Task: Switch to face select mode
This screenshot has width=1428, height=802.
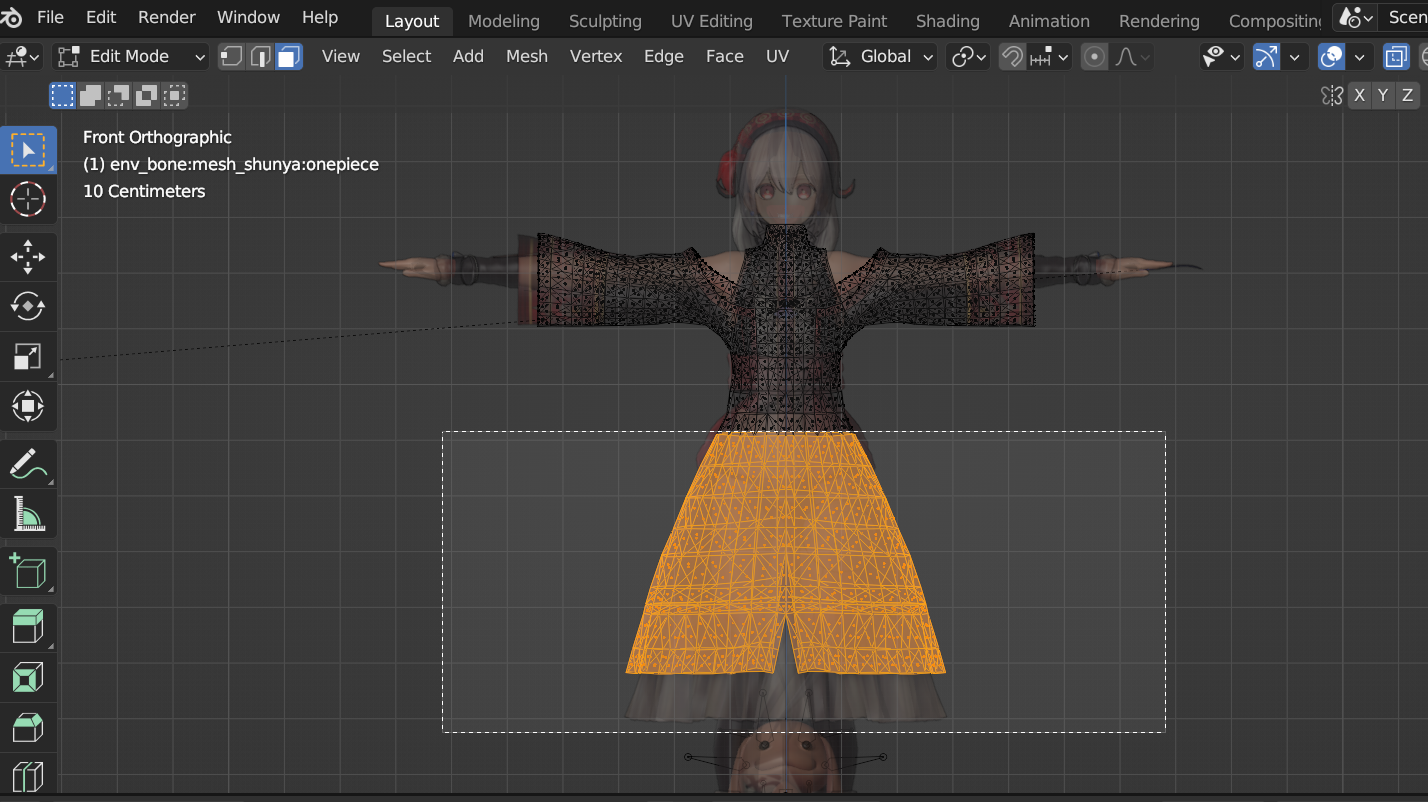Action: point(289,57)
